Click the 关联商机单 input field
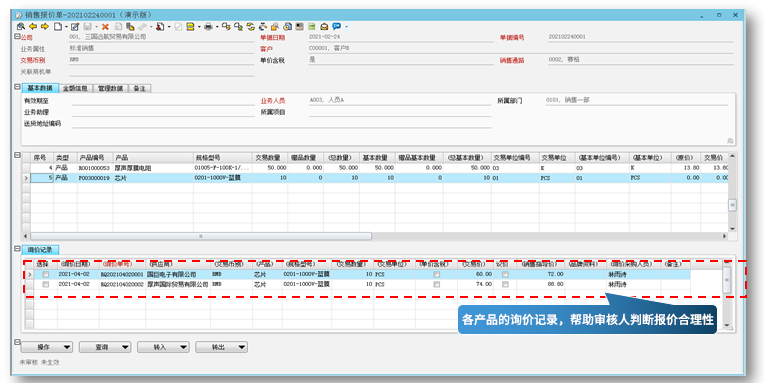Image resolution: width=764 pixels, height=383 pixels. click(161, 72)
